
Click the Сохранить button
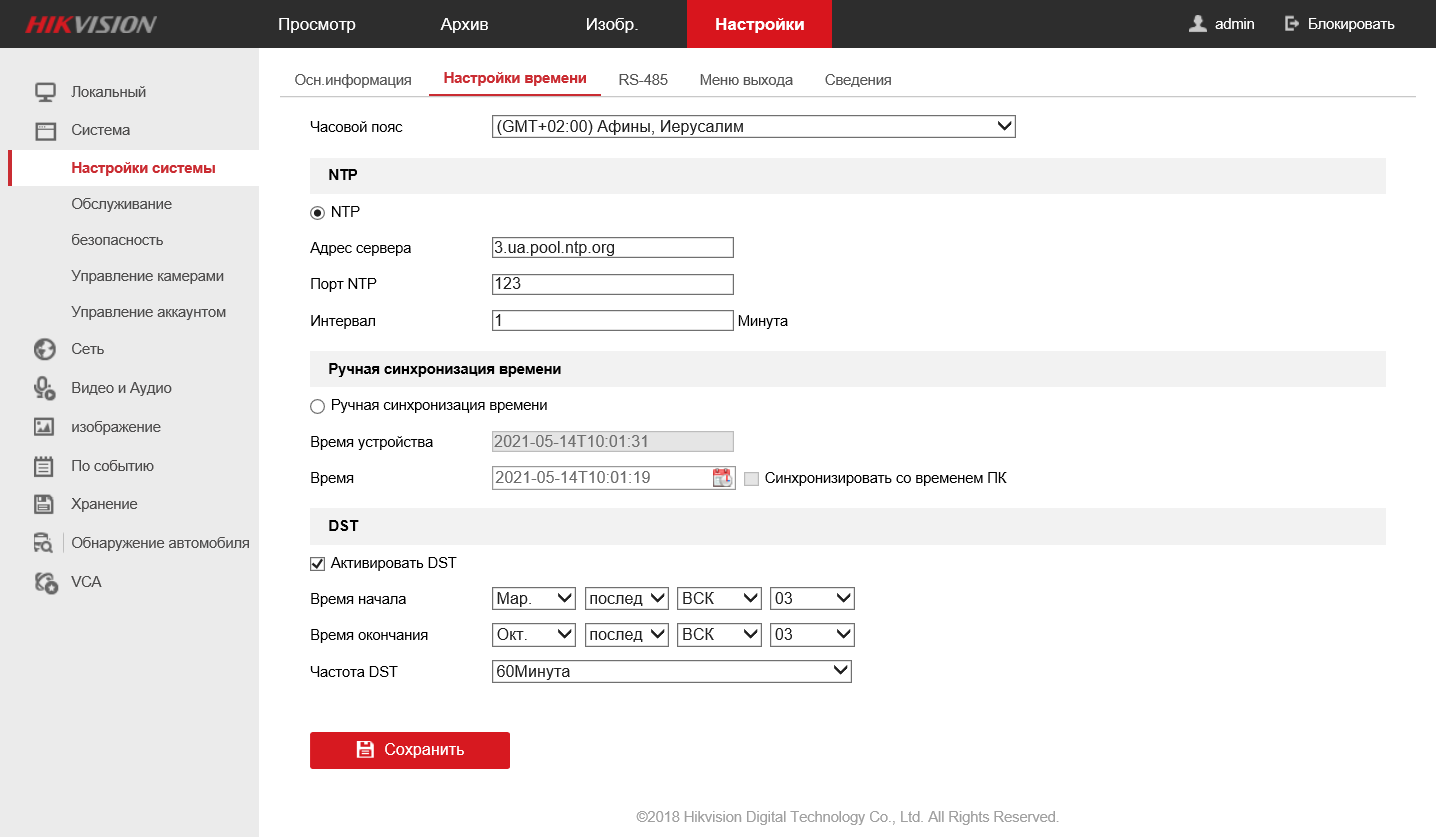coord(410,750)
